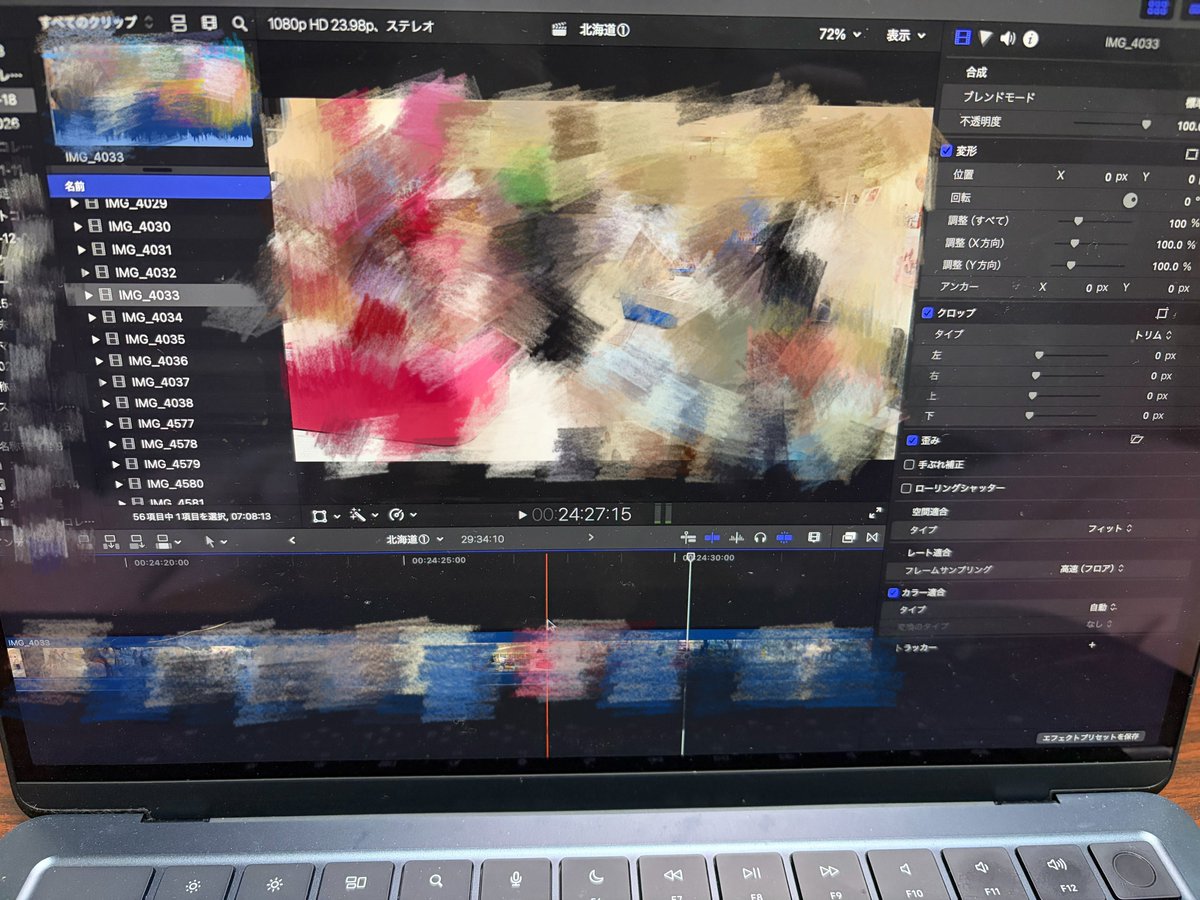Toggle the カラー適合 checkbox
The height and width of the screenshot is (900, 1200).
[x=893, y=592]
